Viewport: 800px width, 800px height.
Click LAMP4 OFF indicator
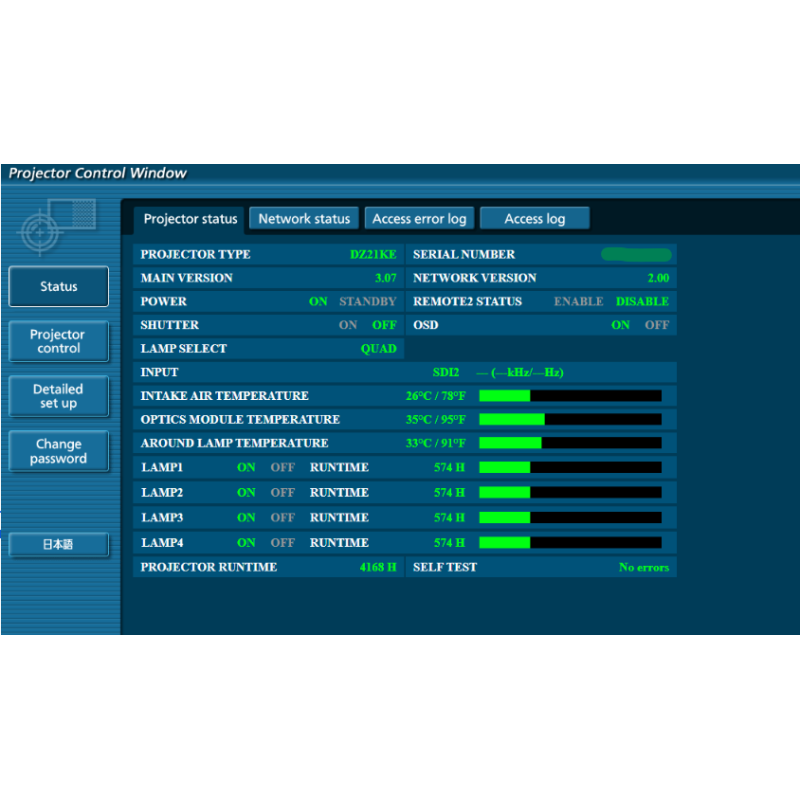[283, 543]
